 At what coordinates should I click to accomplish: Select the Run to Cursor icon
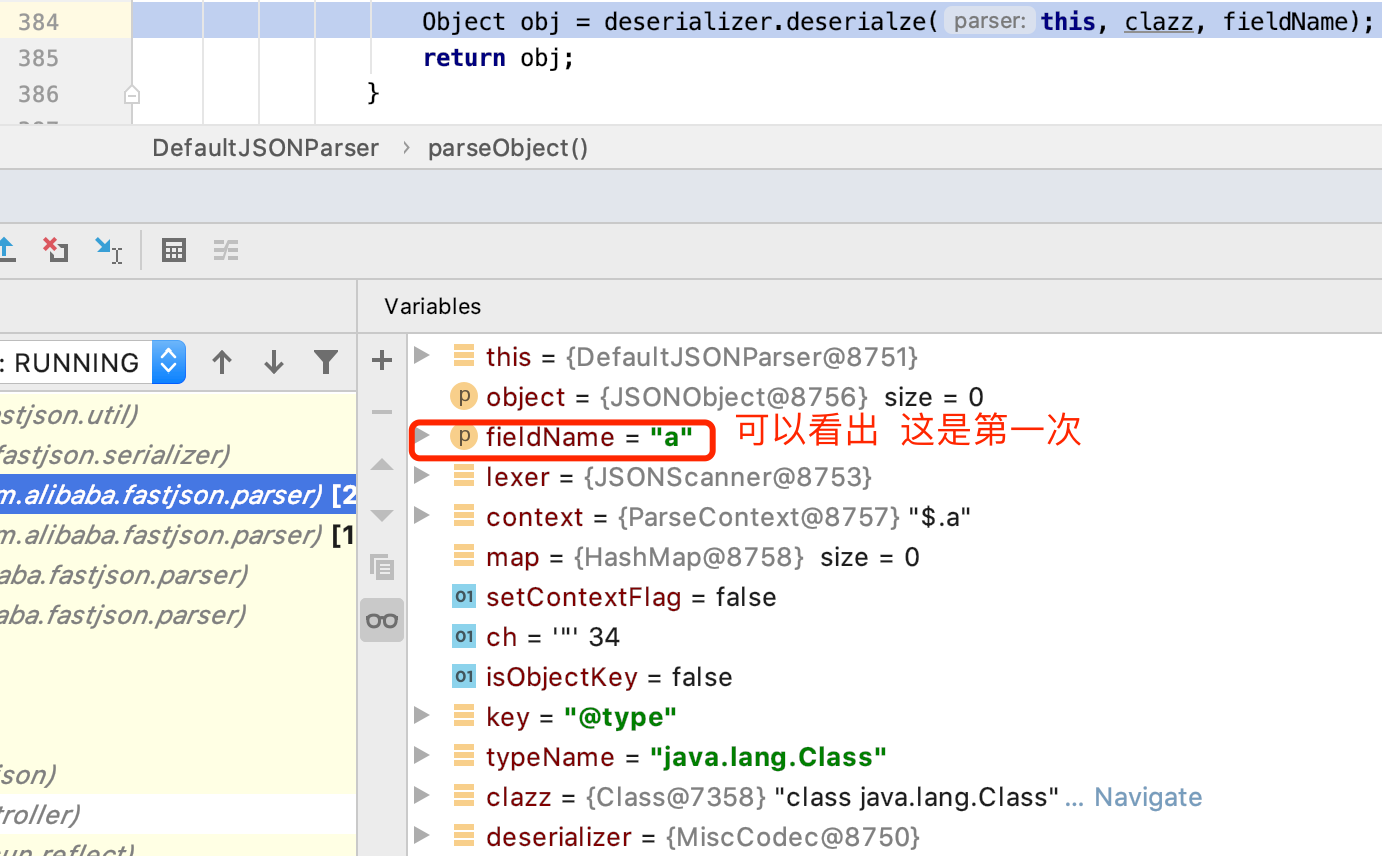(108, 250)
